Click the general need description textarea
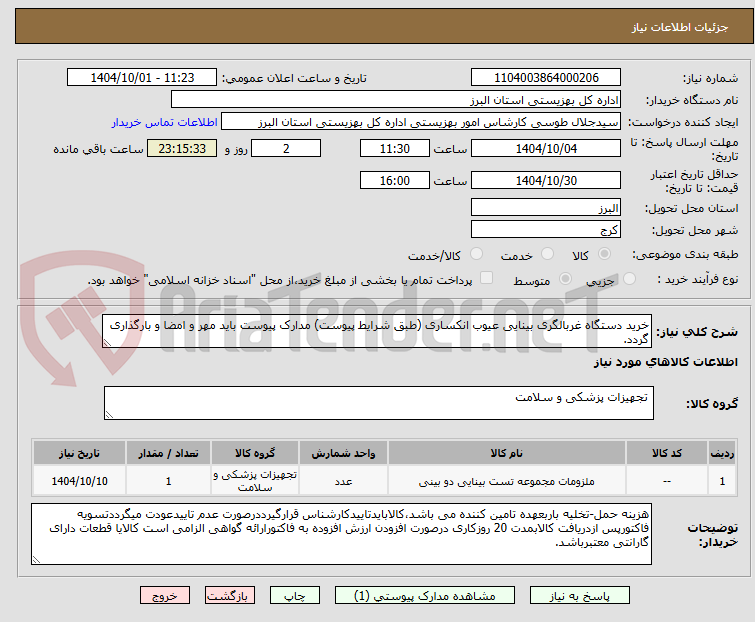Screen dimensions: 755x622 377,331
